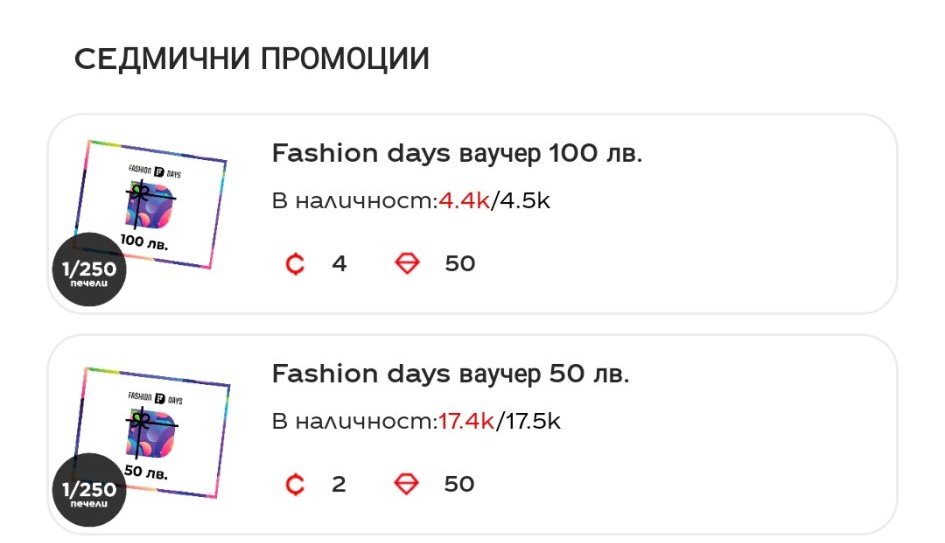Click the coin price 2
Image resolution: width=945 pixels, height=543 pixels.
(339, 485)
